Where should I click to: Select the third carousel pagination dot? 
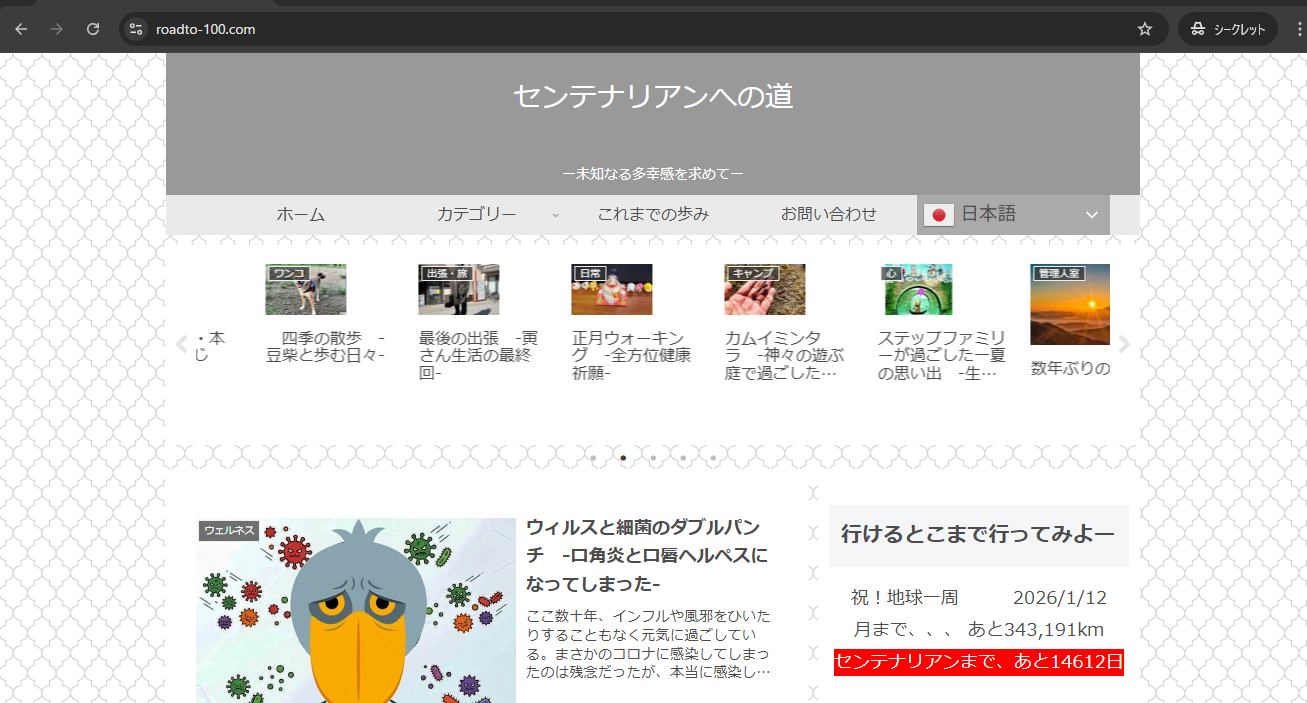pyautogui.click(x=653, y=458)
